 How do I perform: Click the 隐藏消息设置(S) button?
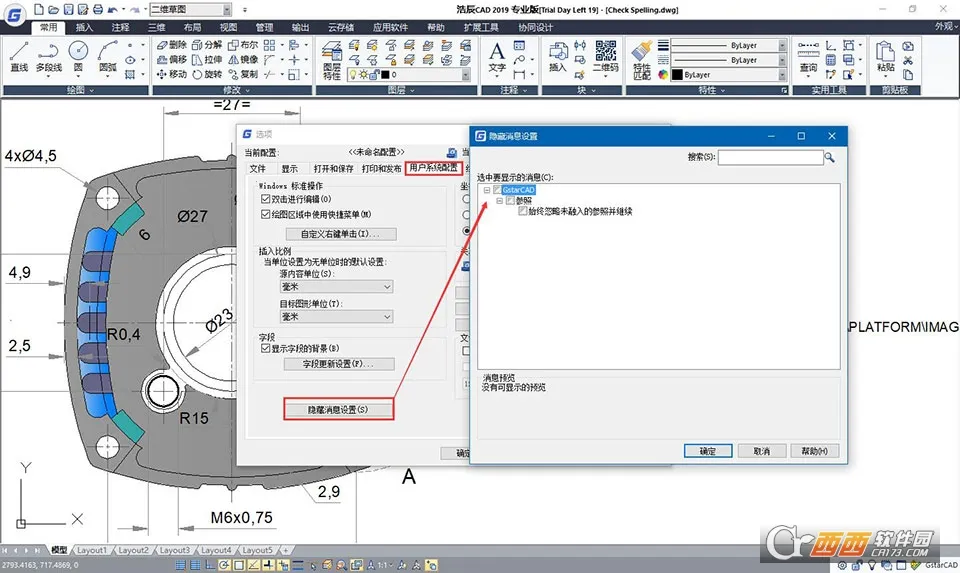337,410
